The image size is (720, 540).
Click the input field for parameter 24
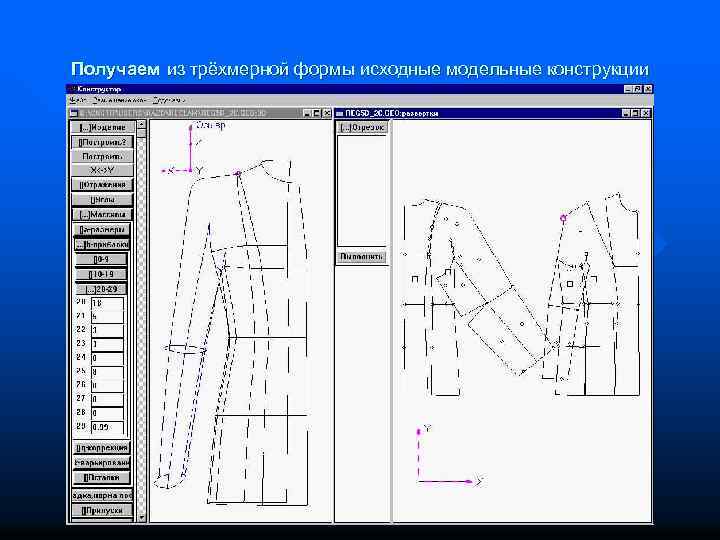[x=107, y=358]
